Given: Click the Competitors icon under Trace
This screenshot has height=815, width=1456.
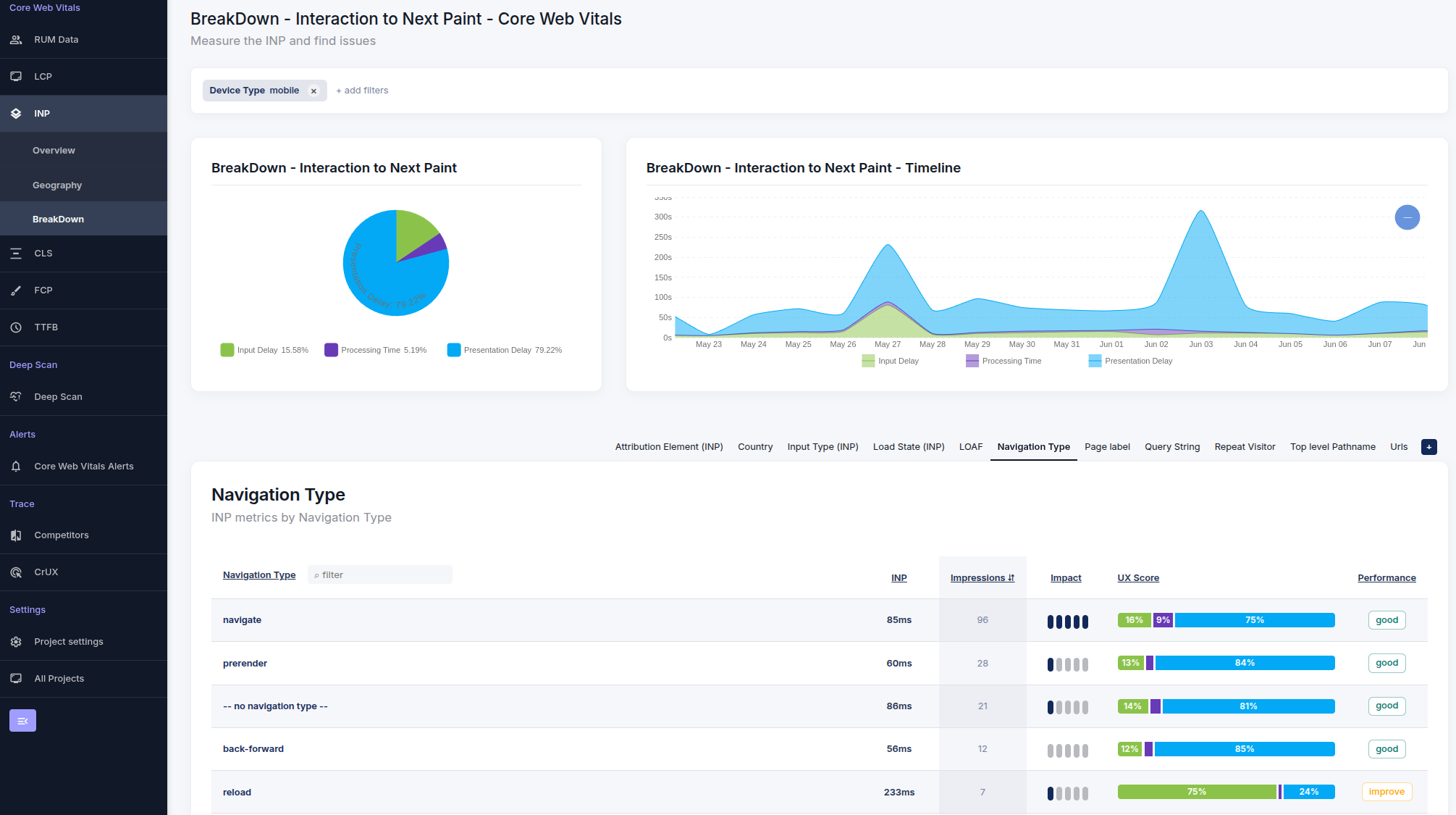Looking at the screenshot, I should point(16,535).
